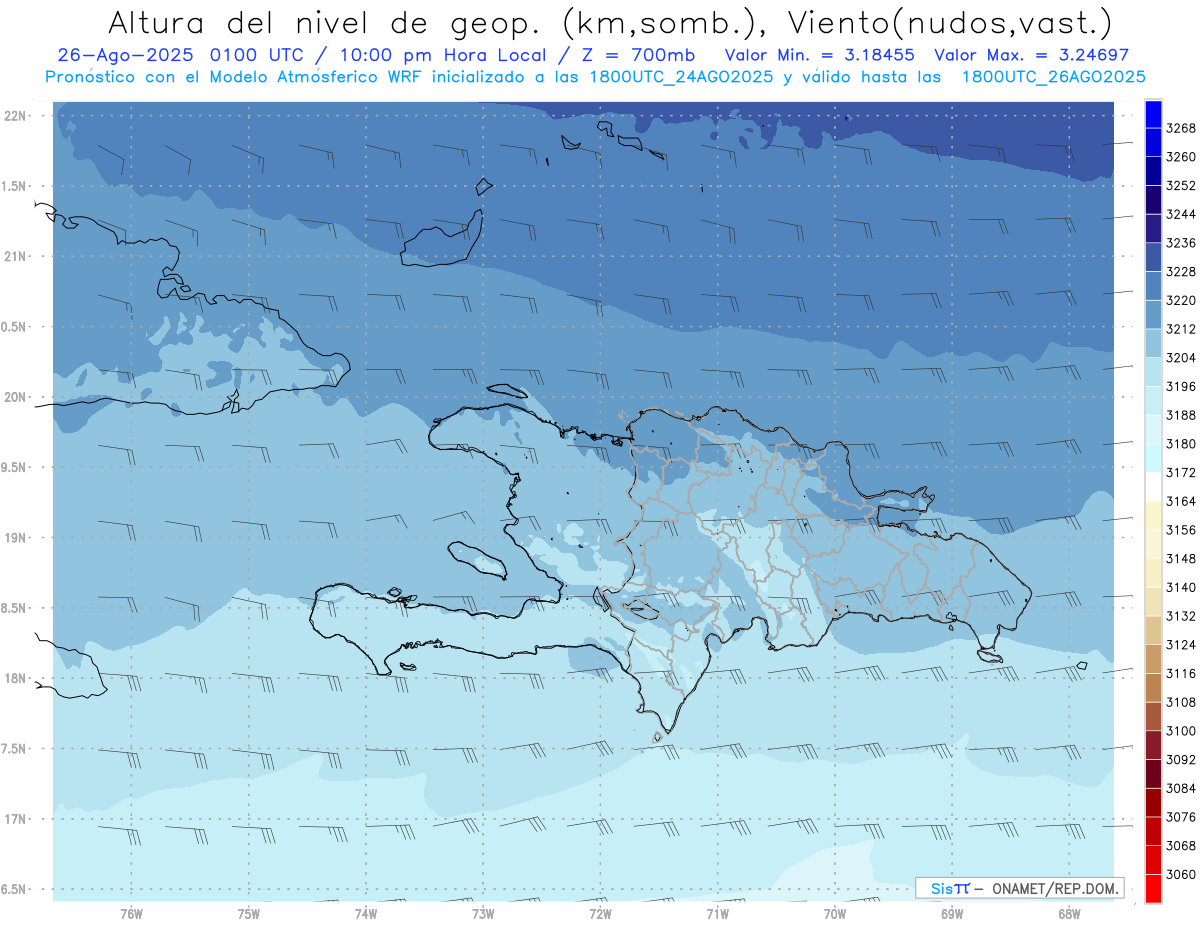Click the 3100 legend value
This screenshot has height=927, width=1200.
point(1181,731)
